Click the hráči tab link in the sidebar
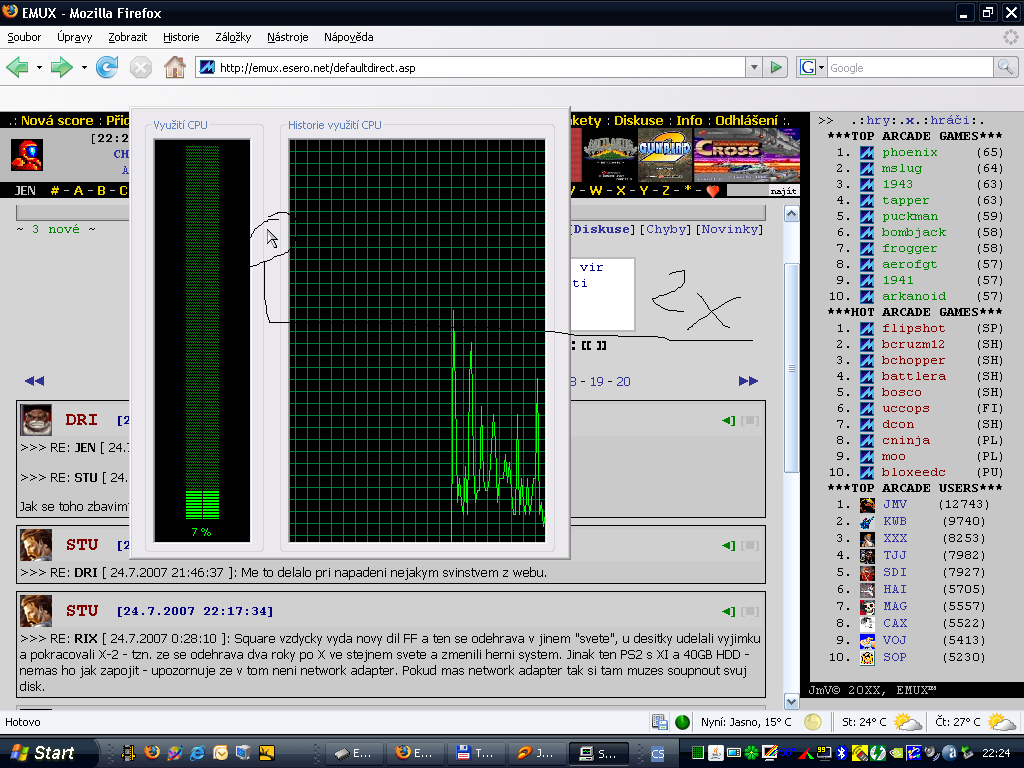 pyautogui.click(x=951, y=120)
